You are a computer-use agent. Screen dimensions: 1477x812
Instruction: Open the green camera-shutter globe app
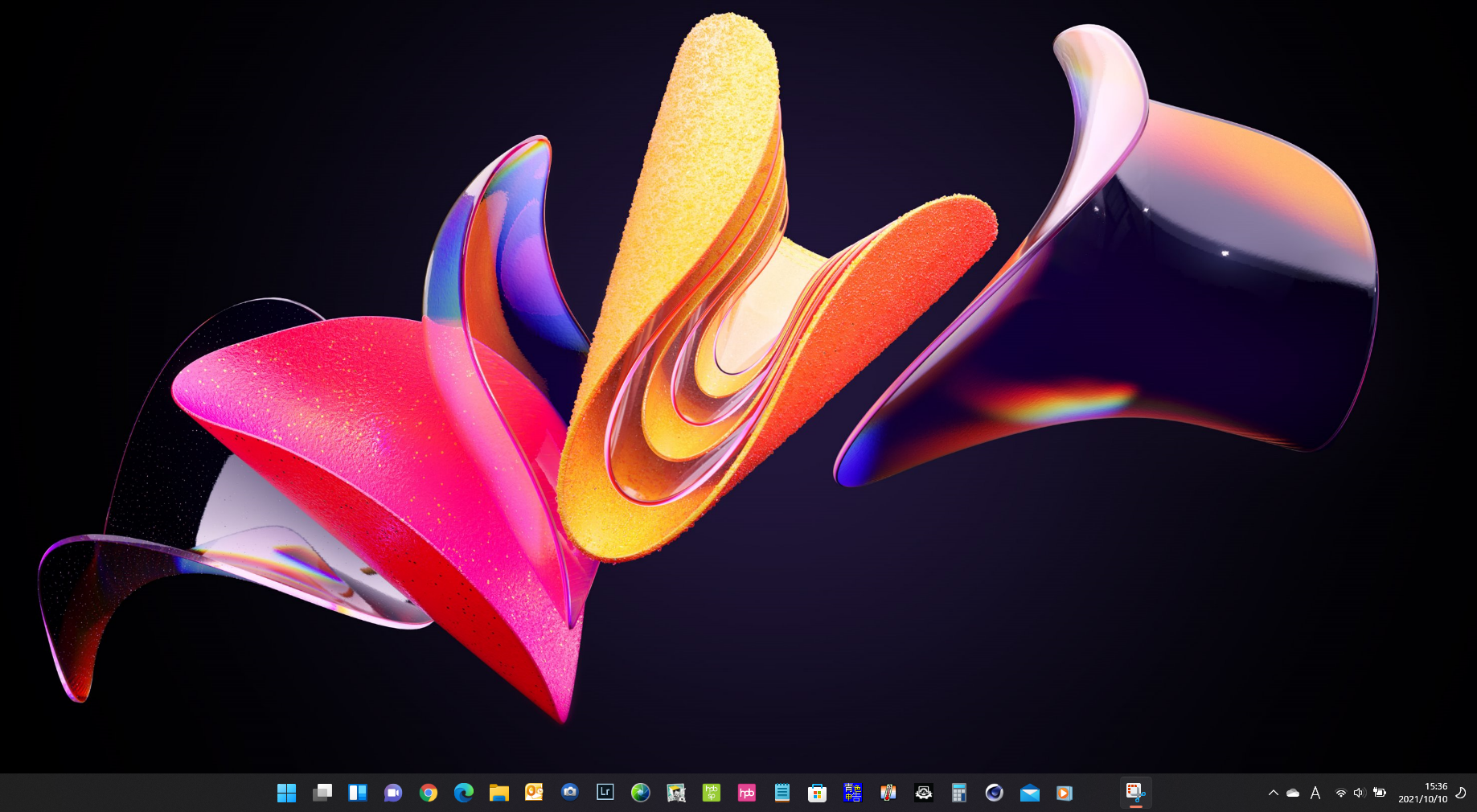click(641, 793)
